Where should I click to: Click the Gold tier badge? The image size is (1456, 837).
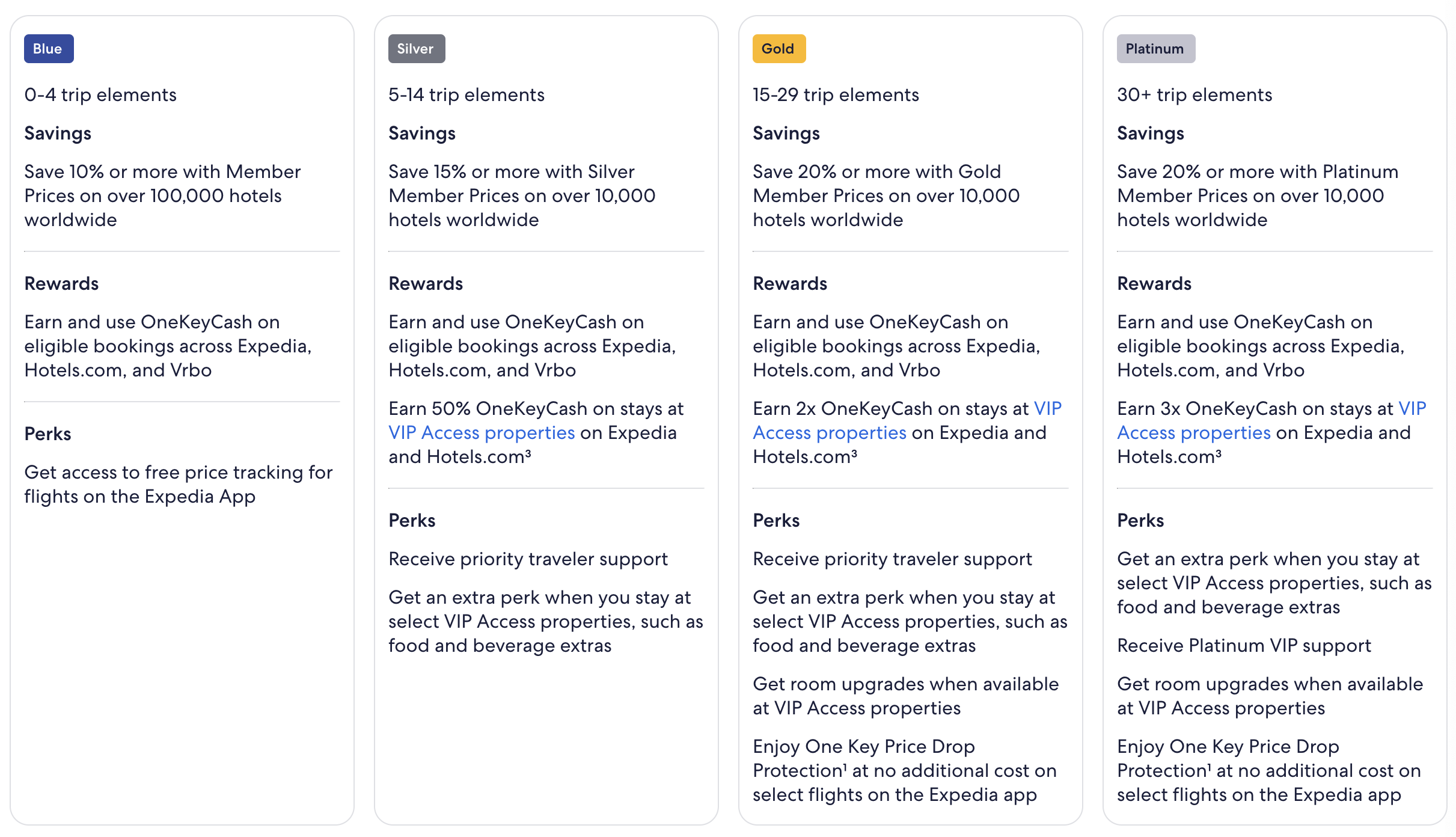pyautogui.click(x=779, y=49)
